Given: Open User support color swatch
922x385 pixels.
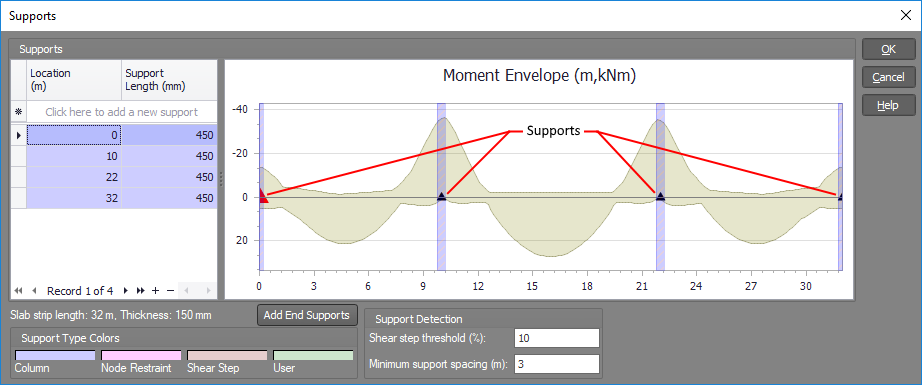Looking at the screenshot, I should pos(313,356).
